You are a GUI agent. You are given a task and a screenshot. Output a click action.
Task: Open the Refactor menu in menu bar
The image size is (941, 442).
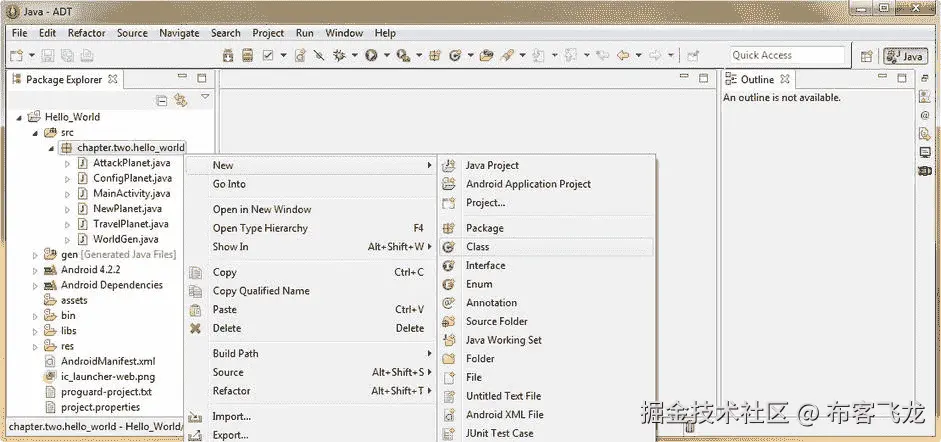point(86,33)
